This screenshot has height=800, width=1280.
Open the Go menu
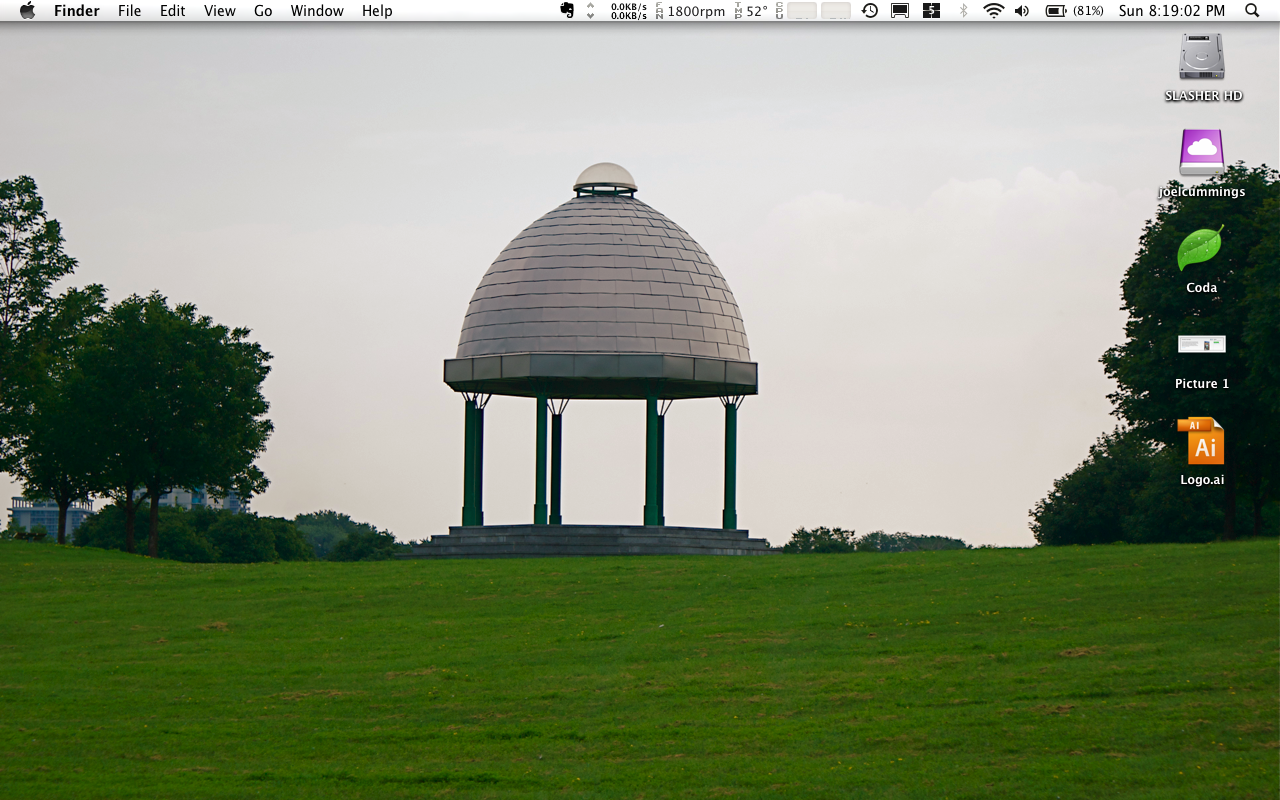pyautogui.click(x=263, y=11)
